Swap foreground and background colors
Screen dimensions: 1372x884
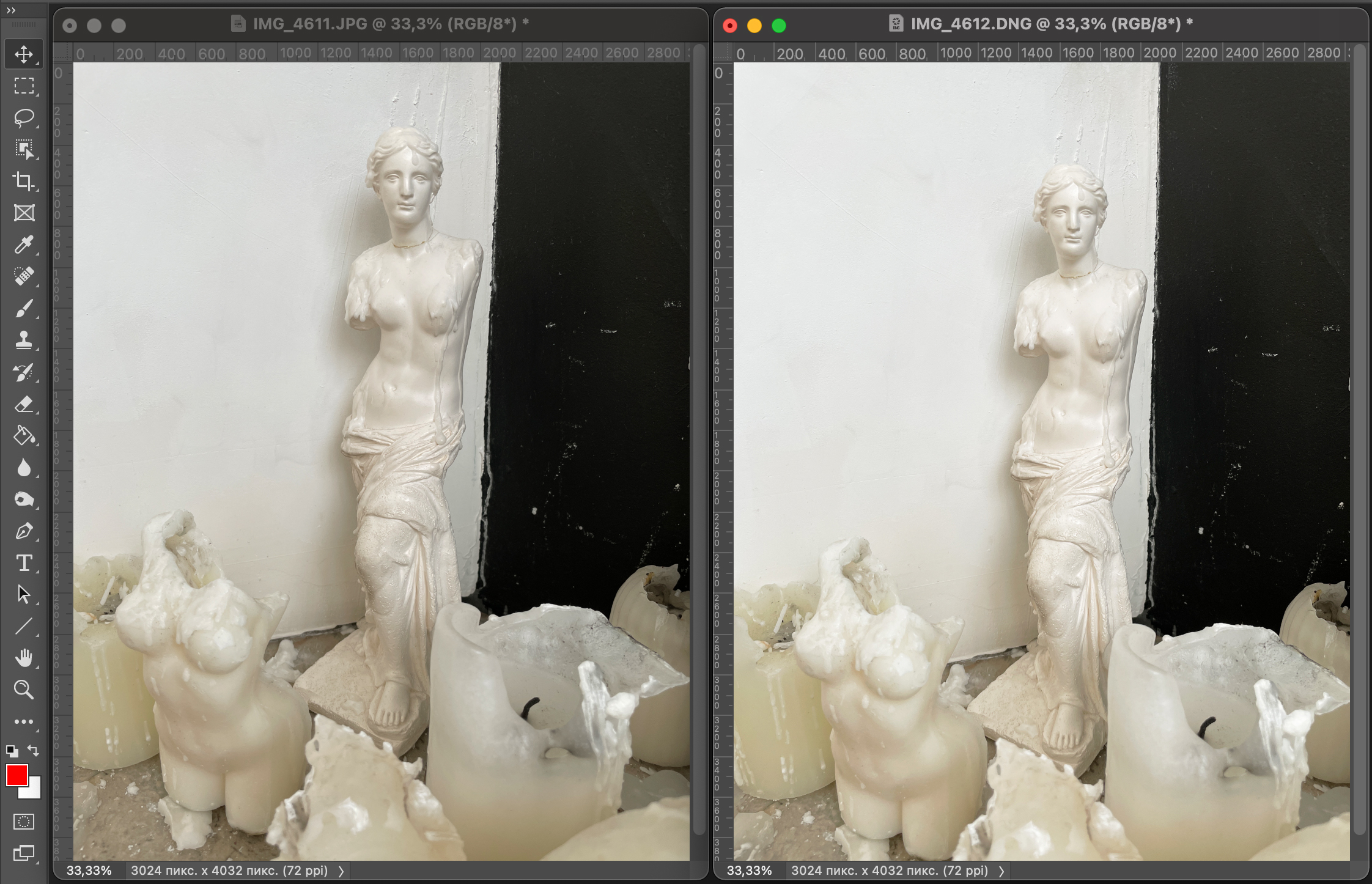pos(34,751)
